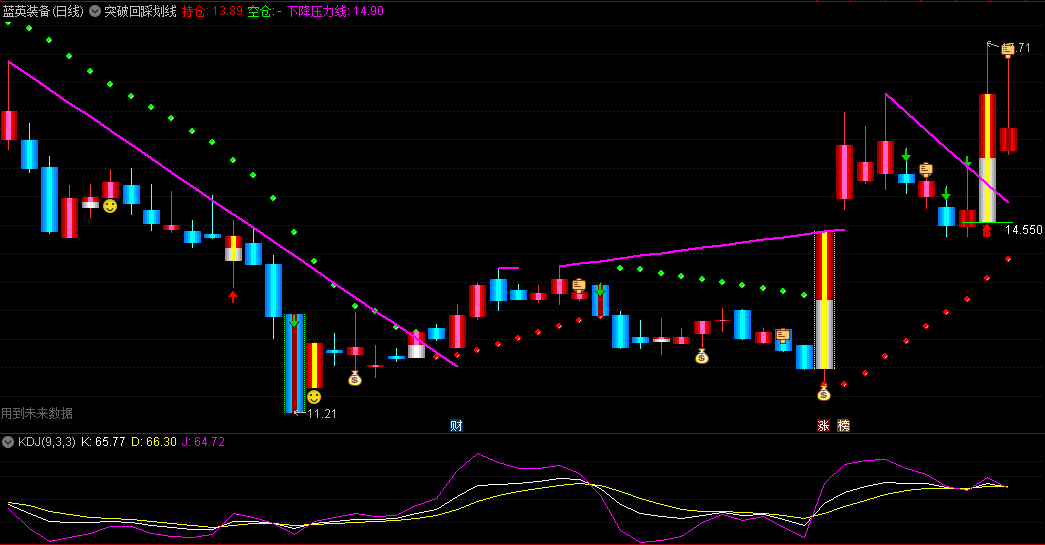This screenshot has height=545, width=1045.
Task: Click the D: 66.30 value
Action: pyautogui.click(x=153, y=442)
